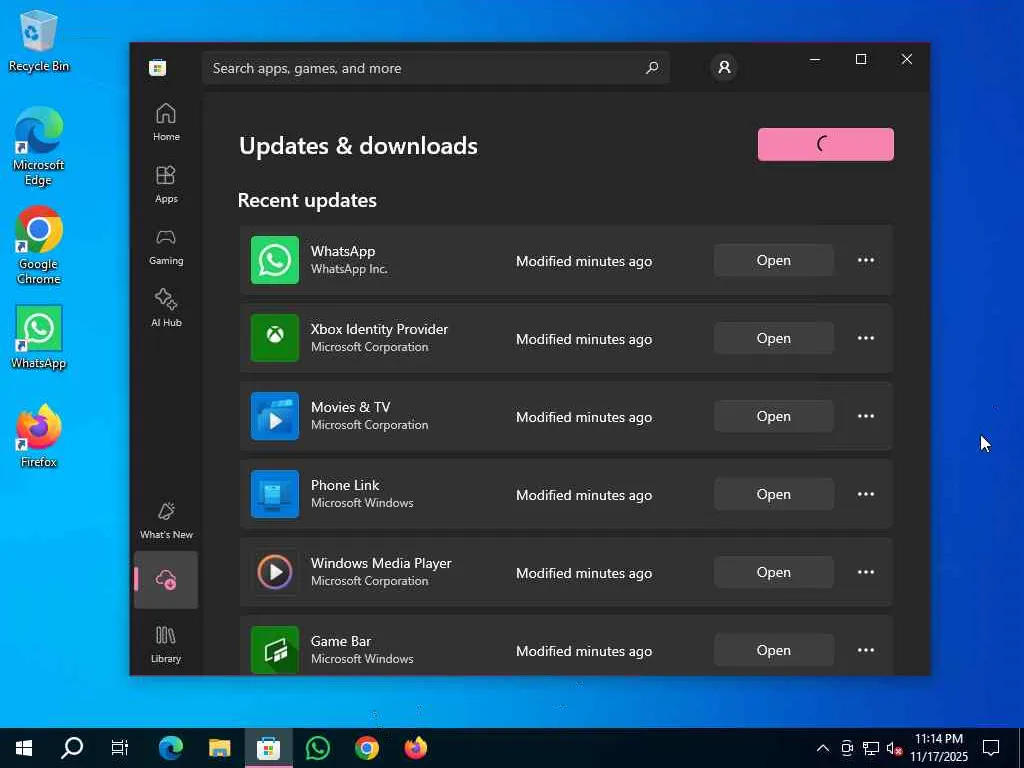The width and height of the screenshot is (1024, 768).
Task: Select Firefox desktop shortcut
Action: [39, 436]
